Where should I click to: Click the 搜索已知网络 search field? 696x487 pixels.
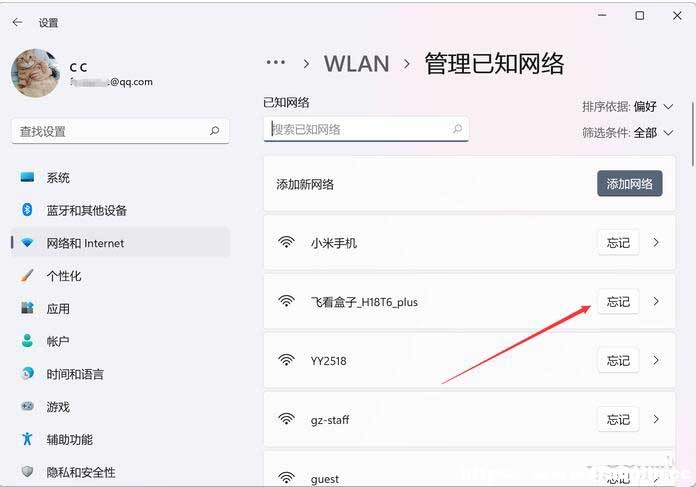pyautogui.click(x=366, y=130)
